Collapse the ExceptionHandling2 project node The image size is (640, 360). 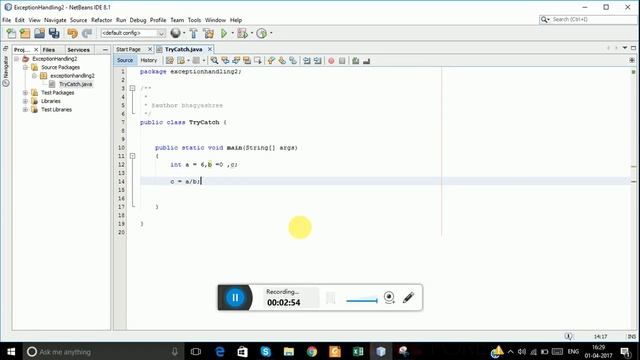click(17, 59)
